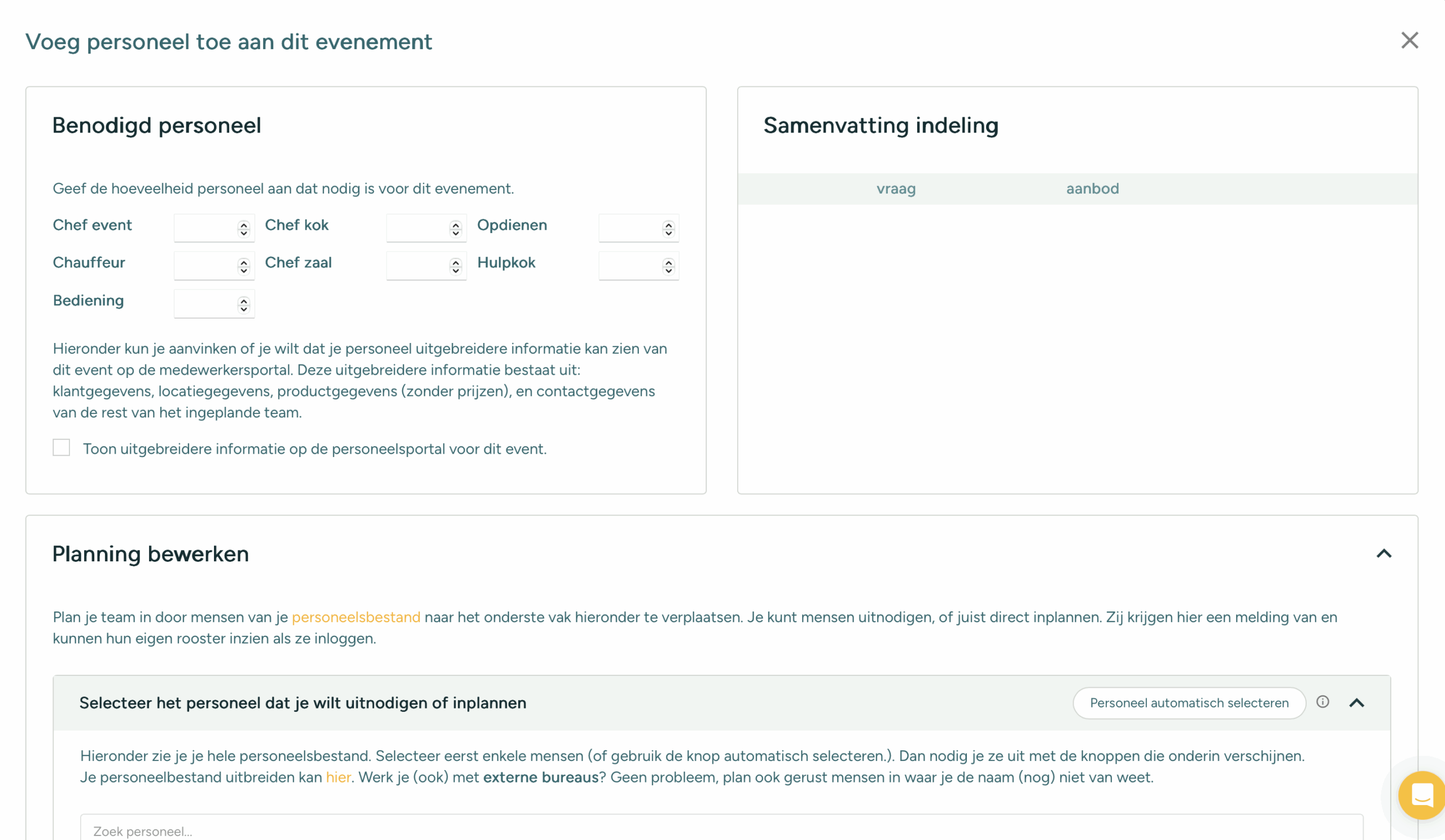The image size is (1445, 840).
Task: Open the personeelsbestand link
Action: (356, 617)
